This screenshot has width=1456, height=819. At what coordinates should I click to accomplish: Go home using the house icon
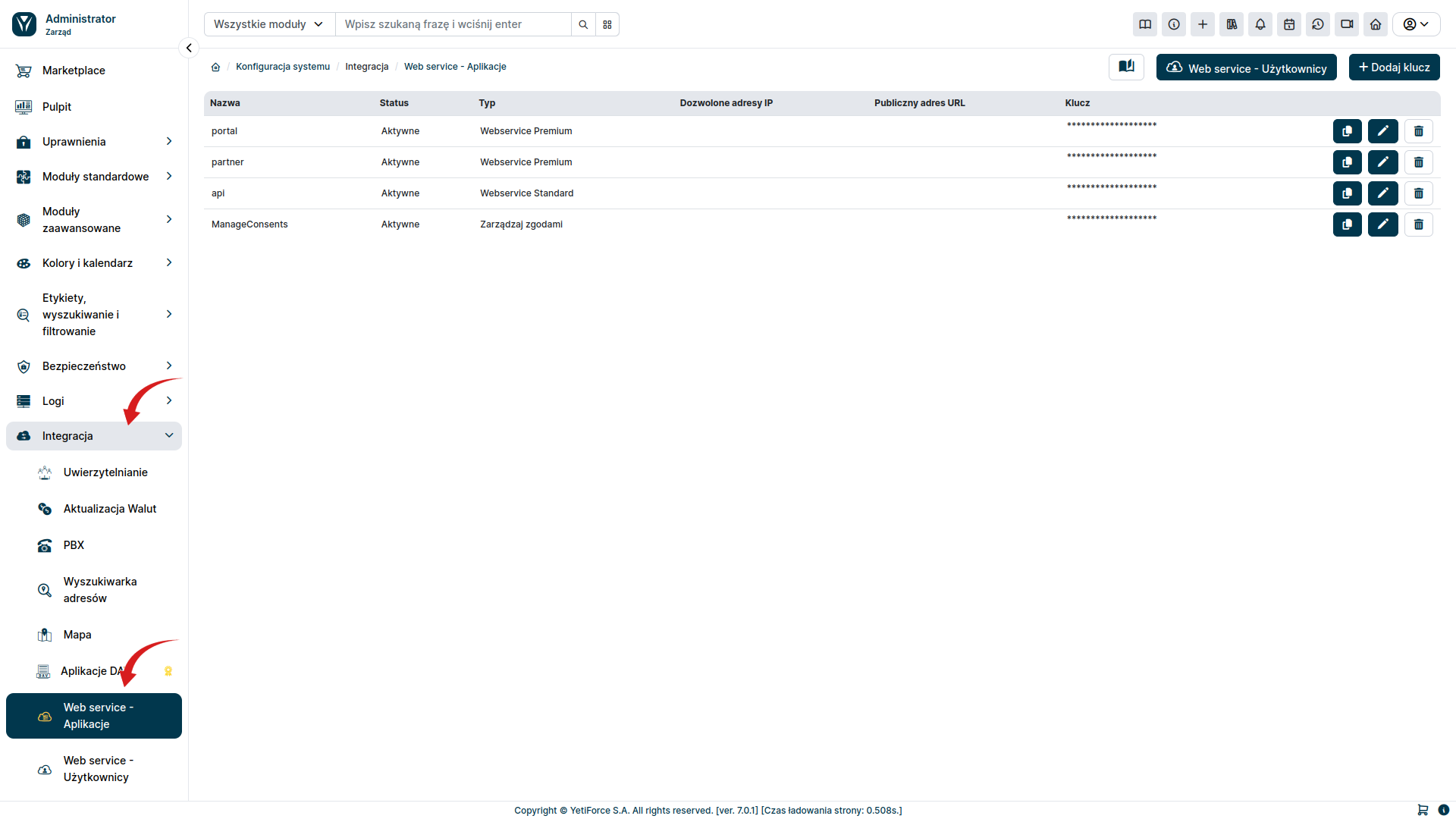[x=1376, y=24]
